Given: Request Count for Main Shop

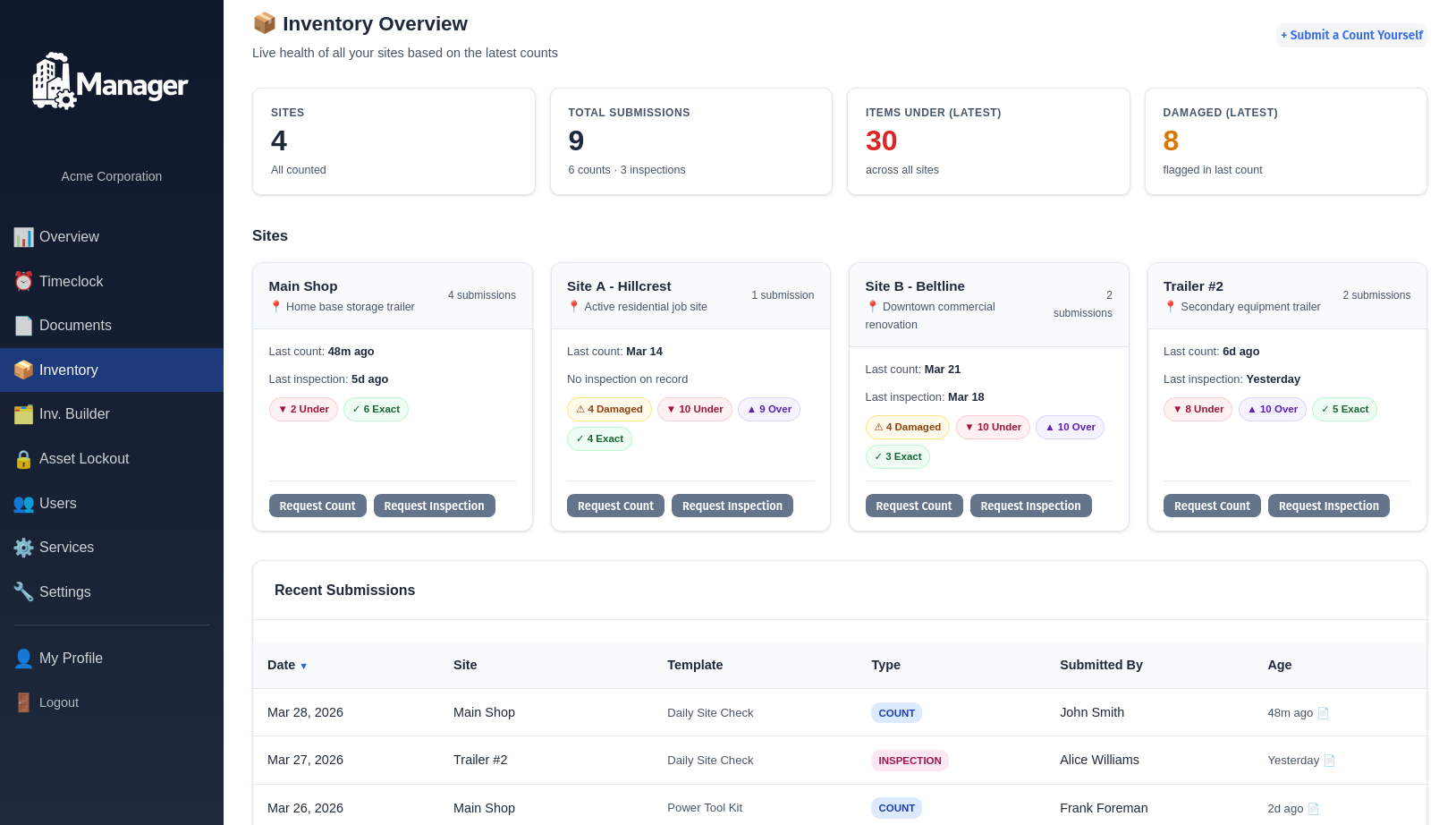Looking at the screenshot, I should pos(317,506).
